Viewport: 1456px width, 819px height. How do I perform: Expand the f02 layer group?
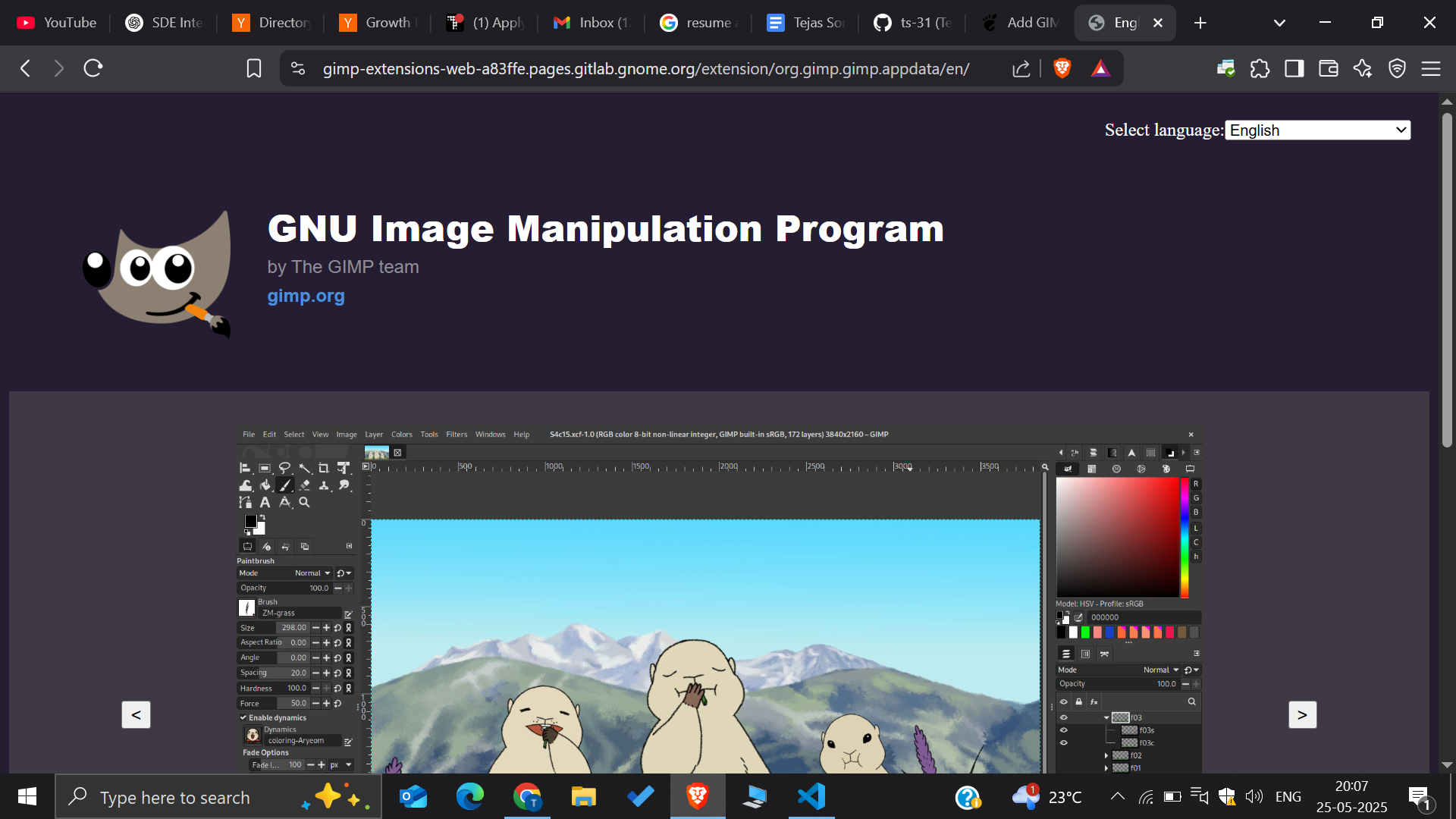[1106, 755]
